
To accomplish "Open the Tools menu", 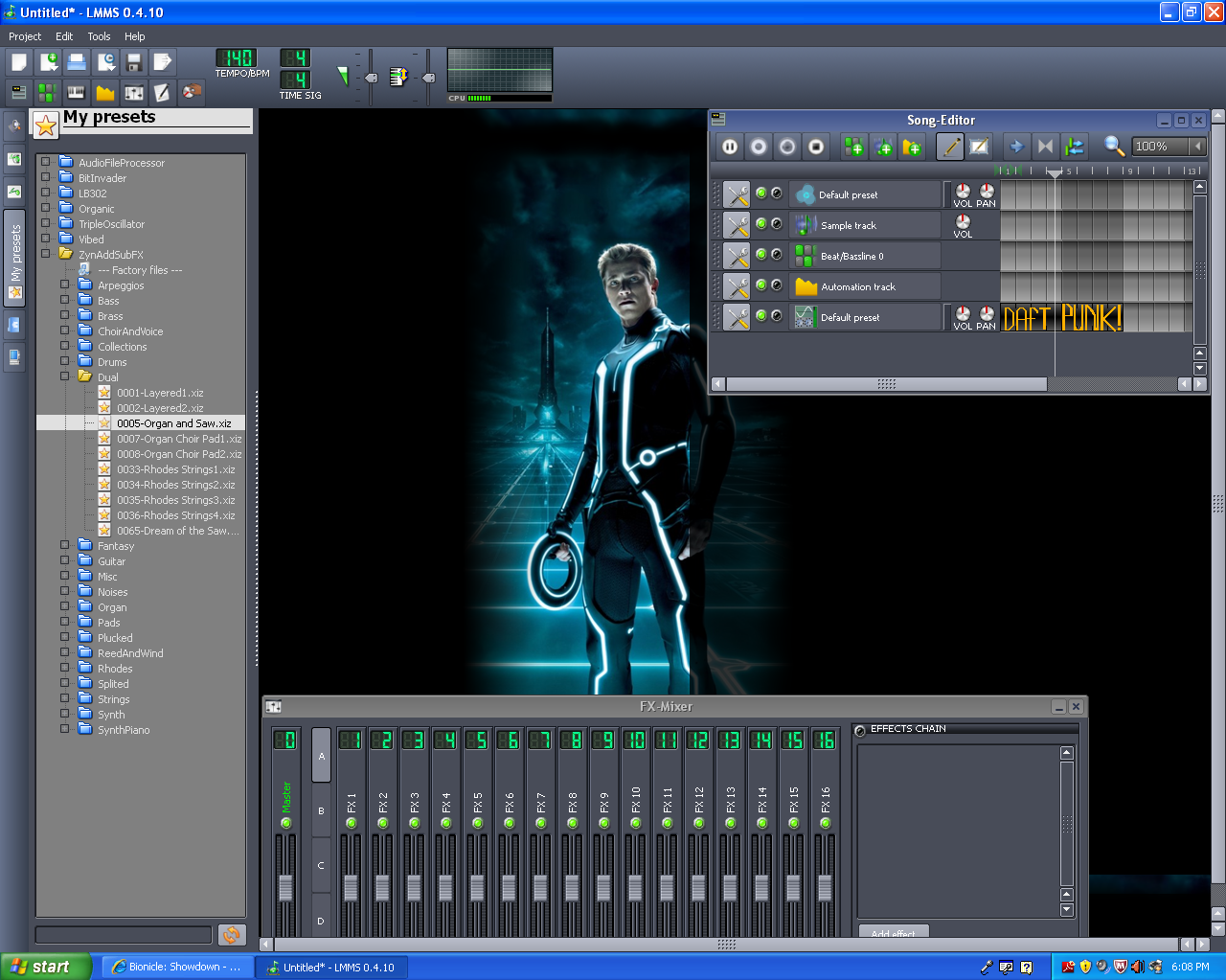I will 99,36.
